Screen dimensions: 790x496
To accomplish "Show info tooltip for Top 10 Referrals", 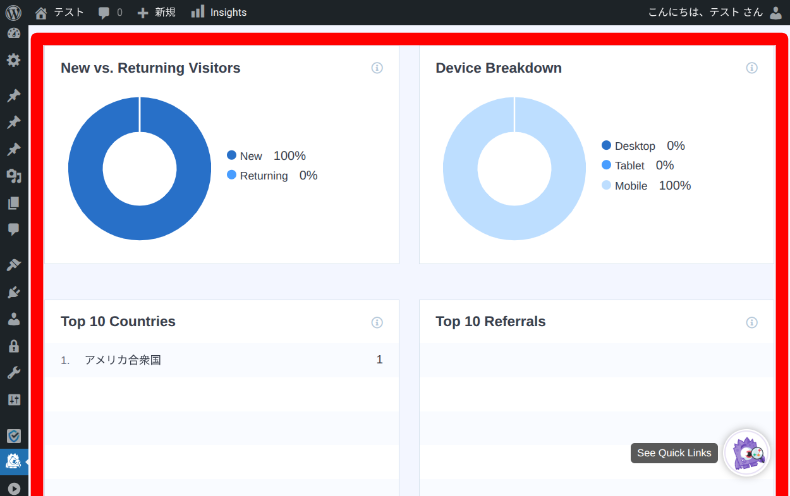I will 752,322.
